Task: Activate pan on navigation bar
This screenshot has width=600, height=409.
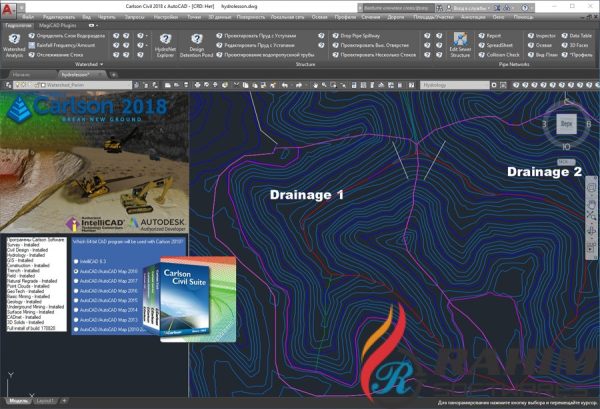Action: click(x=591, y=204)
